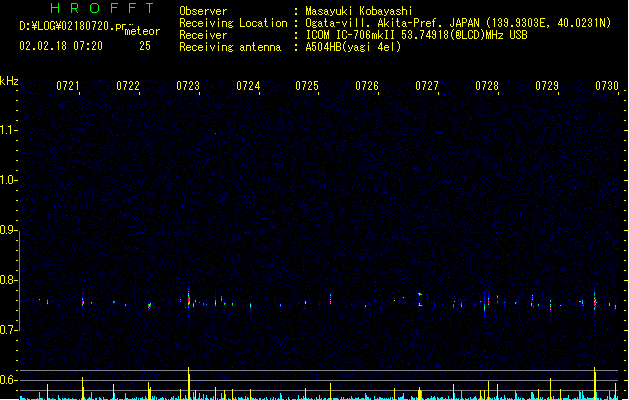This screenshot has height=400, width=629.
Task: Click the 0729 time marker
Action: click(547, 86)
